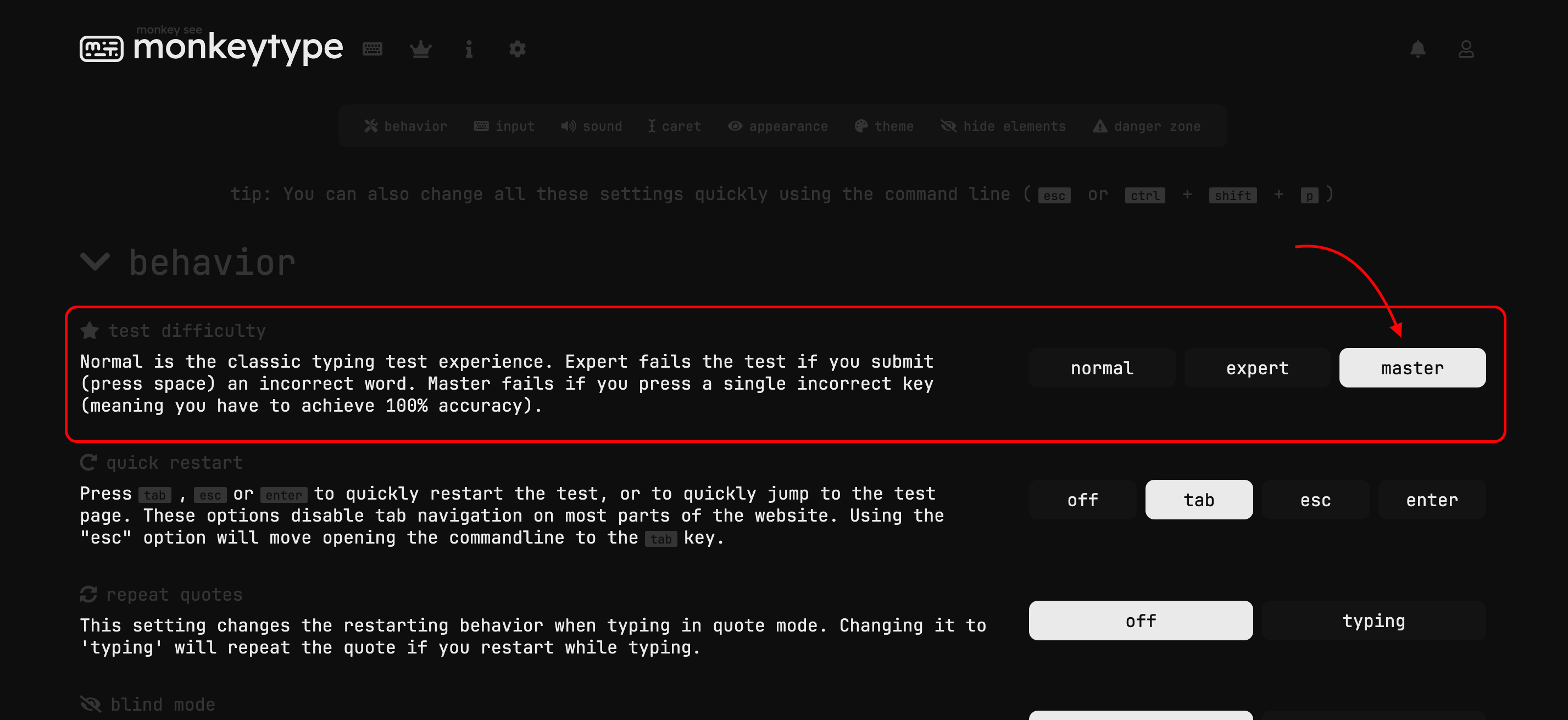1568x720 pixels.
Task: Open the account profile icon
Action: [x=1466, y=49]
